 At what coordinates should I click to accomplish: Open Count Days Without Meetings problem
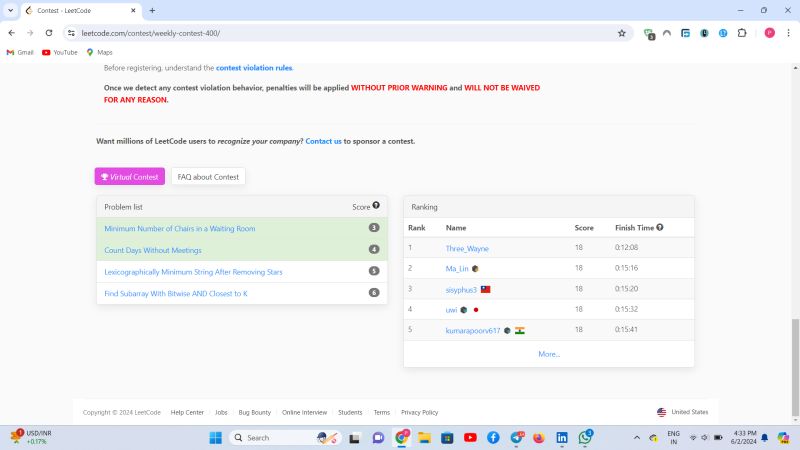[x=153, y=251]
